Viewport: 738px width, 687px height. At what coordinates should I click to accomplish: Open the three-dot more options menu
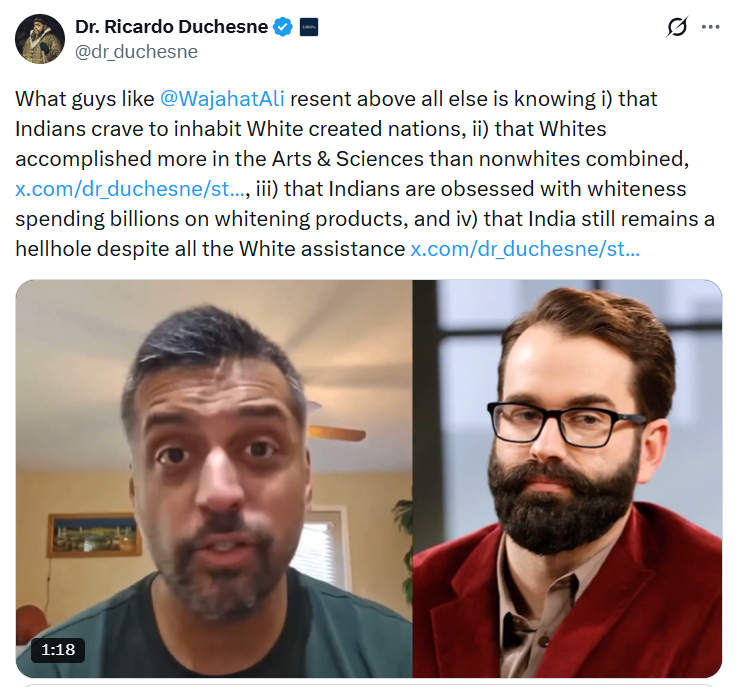point(710,27)
